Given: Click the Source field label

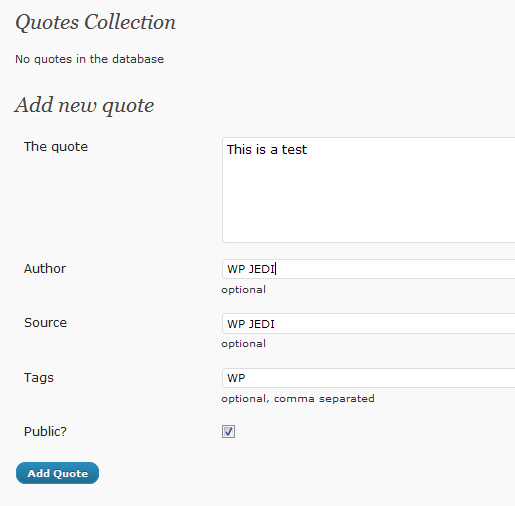Looking at the screenshot, I should click(x=45, y=323).
